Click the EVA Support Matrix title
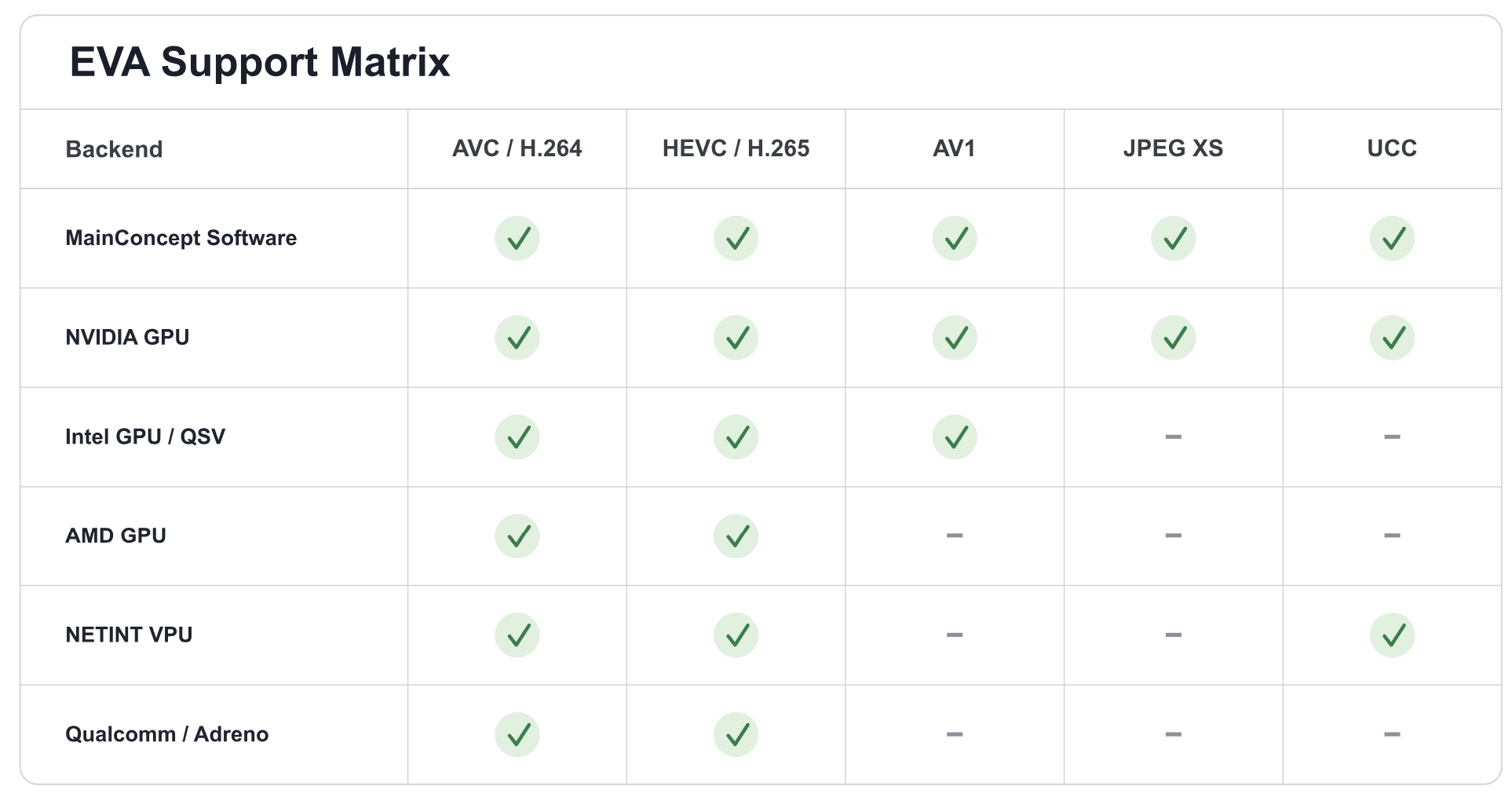 [x=260, y=62]
